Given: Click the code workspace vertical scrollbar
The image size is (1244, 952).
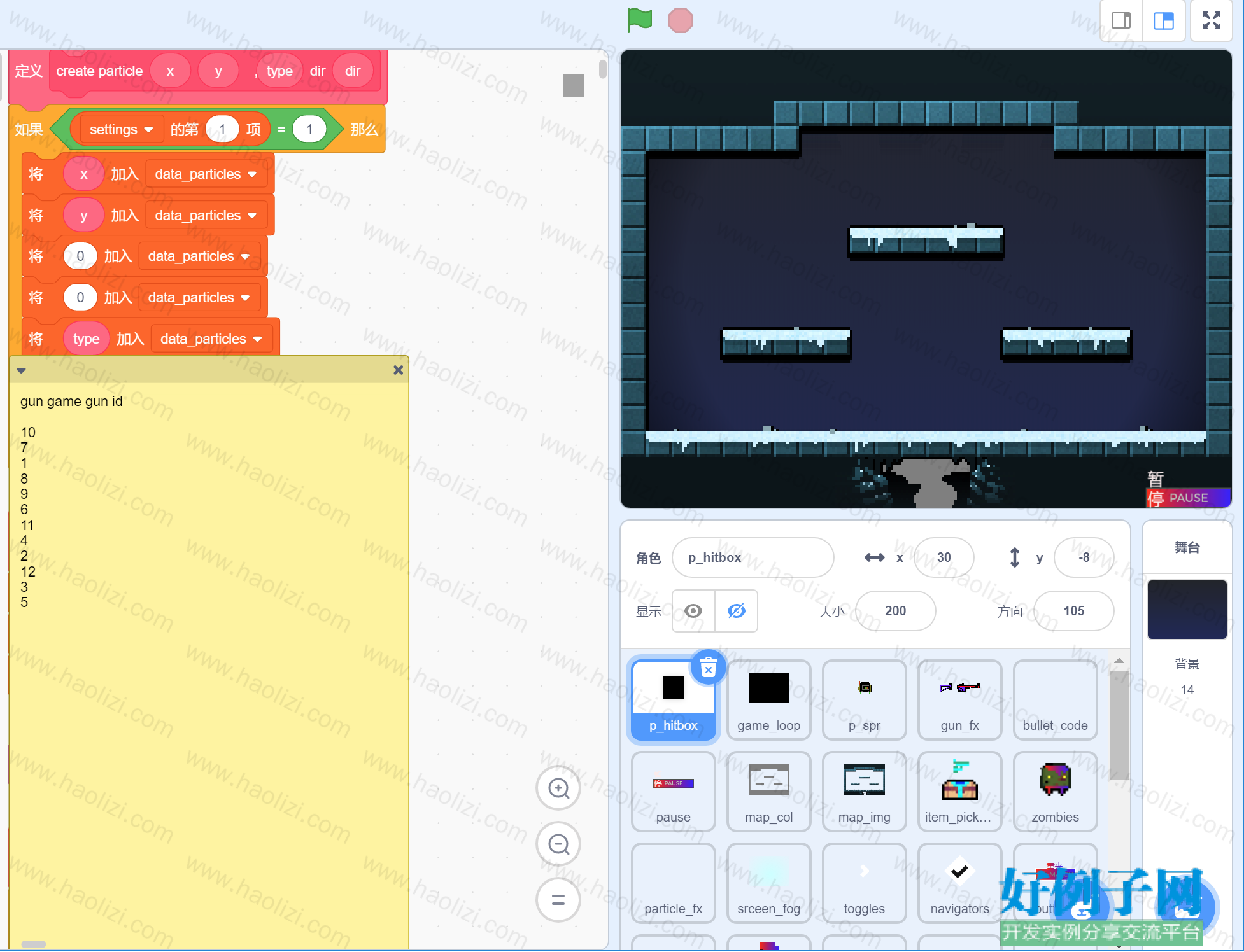Looking at the screenshot, I should (602, 69).
